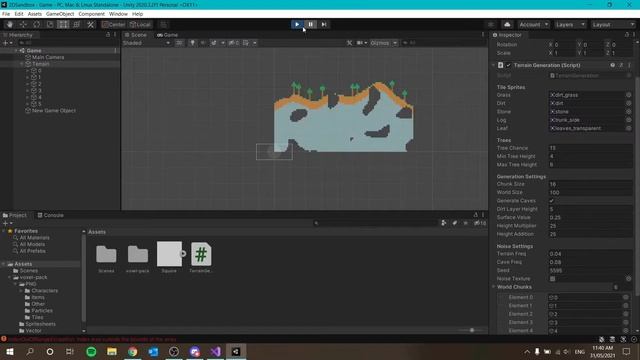
Task: Toggle scene audio icon
Action: [x=202, y=43]
